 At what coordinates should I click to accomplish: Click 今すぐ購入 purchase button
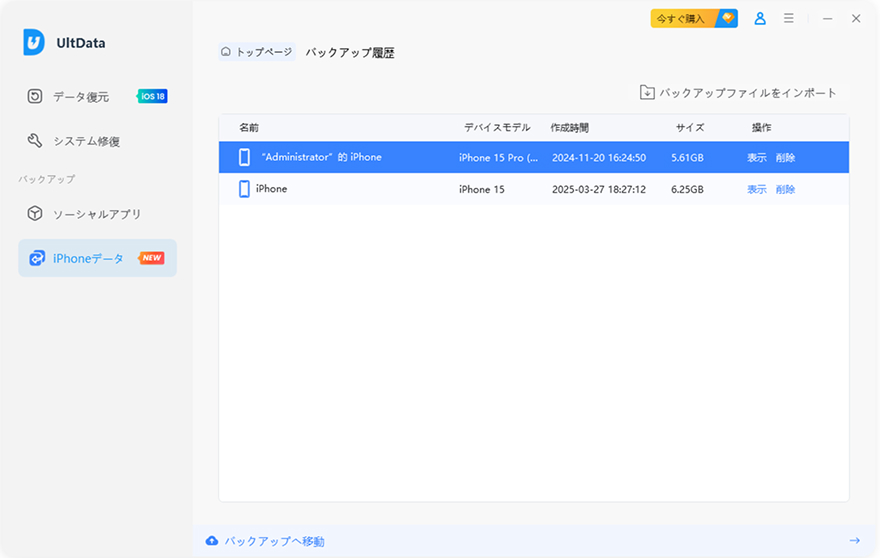click(x=694, y=19)
